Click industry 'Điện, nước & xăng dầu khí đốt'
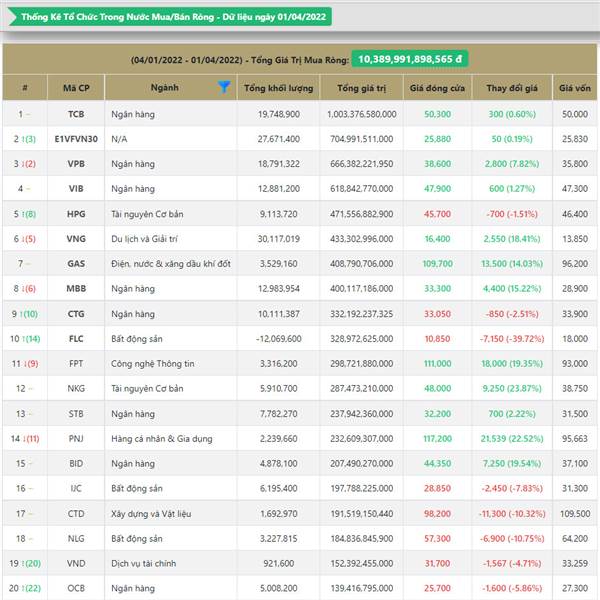The height and width of the screenshot is (600, 600). [171, 264]
